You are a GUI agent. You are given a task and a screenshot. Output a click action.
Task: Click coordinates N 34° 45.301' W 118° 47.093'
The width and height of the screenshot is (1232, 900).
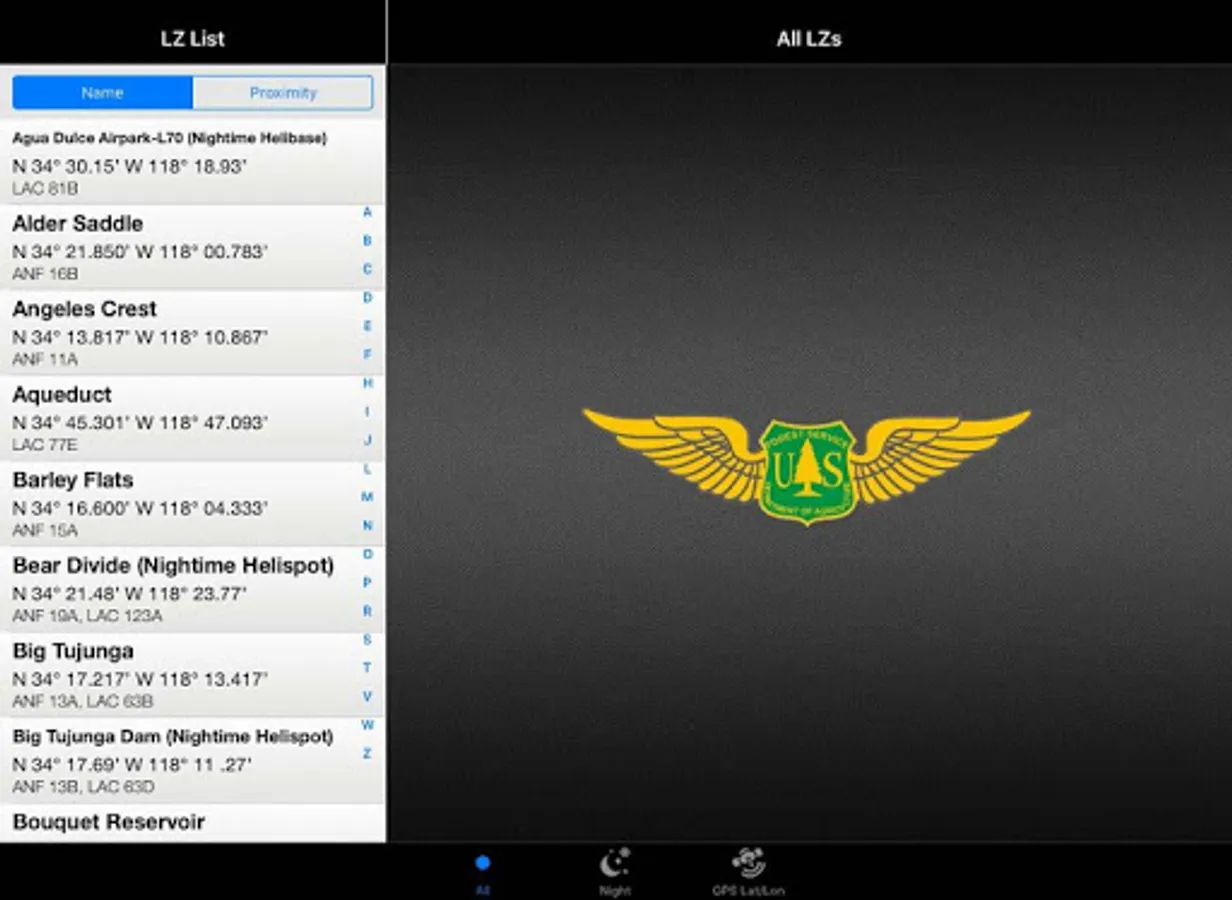tap(140, 423)
